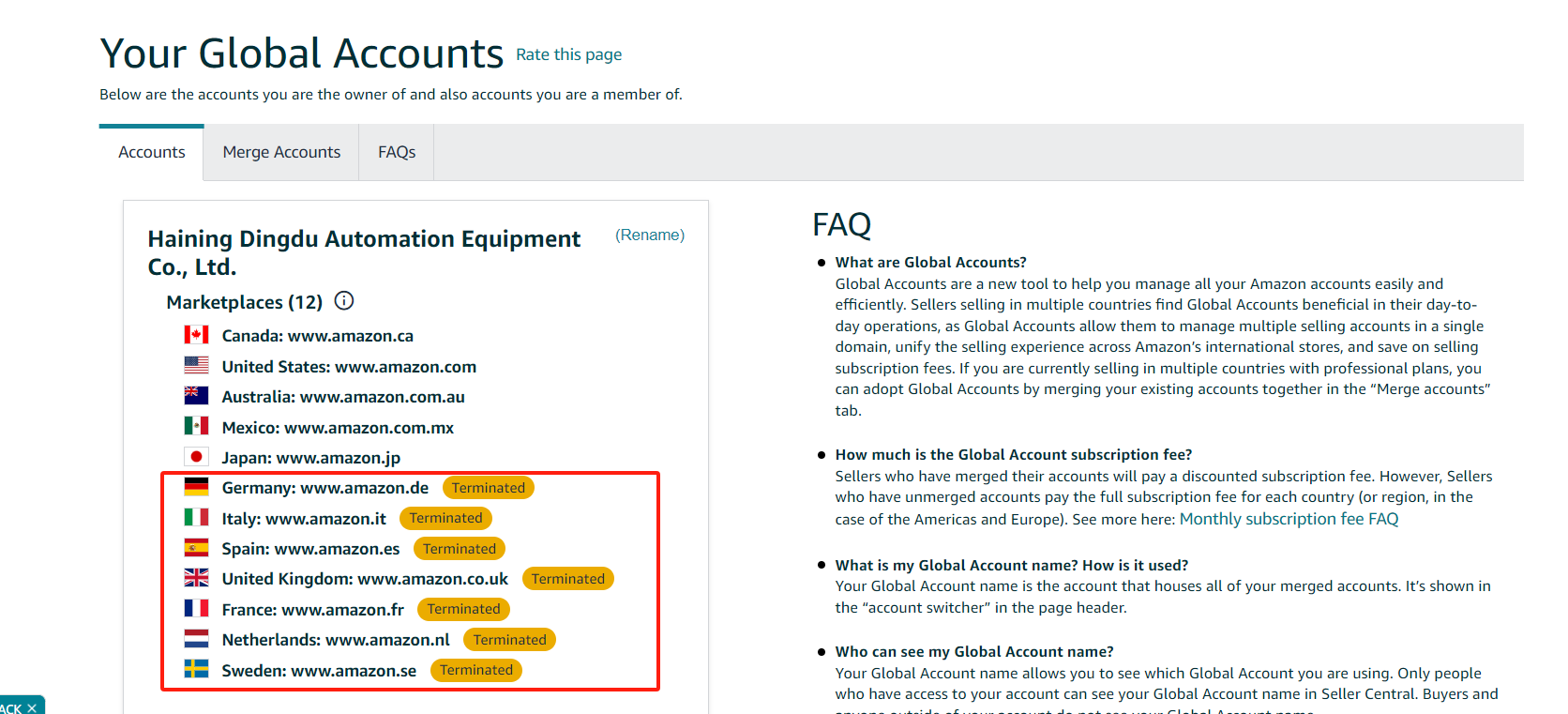Click Who can see my Global Account name question

[x=974, y=652]
